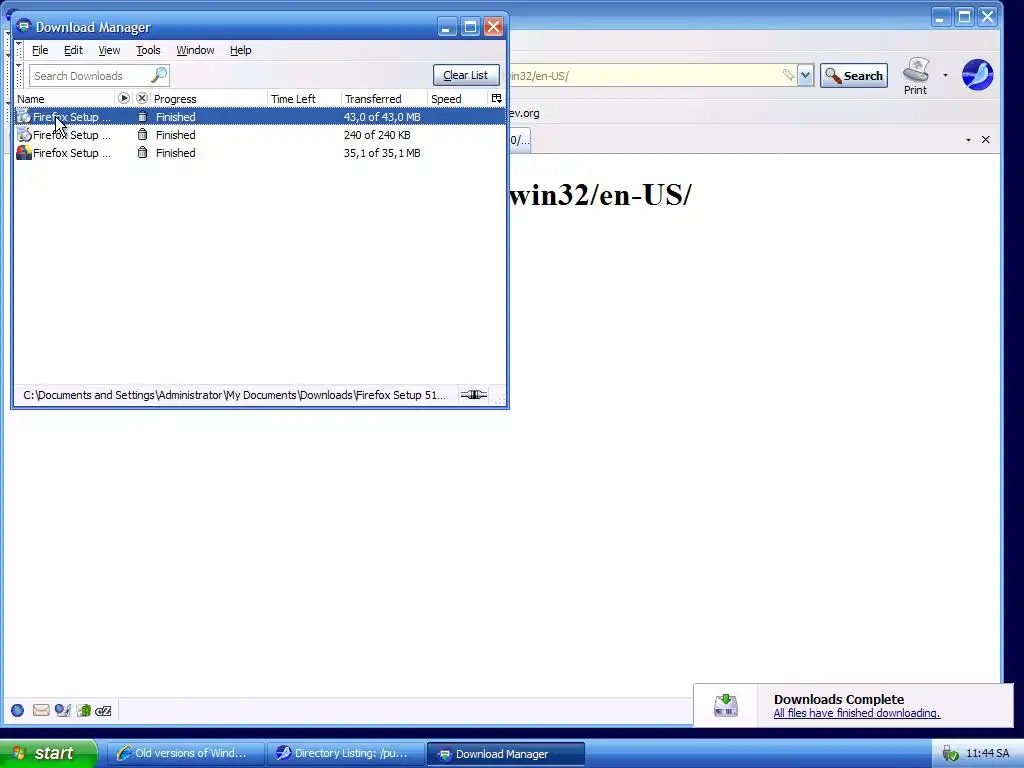Open Print button dropdown arrow
1024x768 pixels.
tap(945, 75)
